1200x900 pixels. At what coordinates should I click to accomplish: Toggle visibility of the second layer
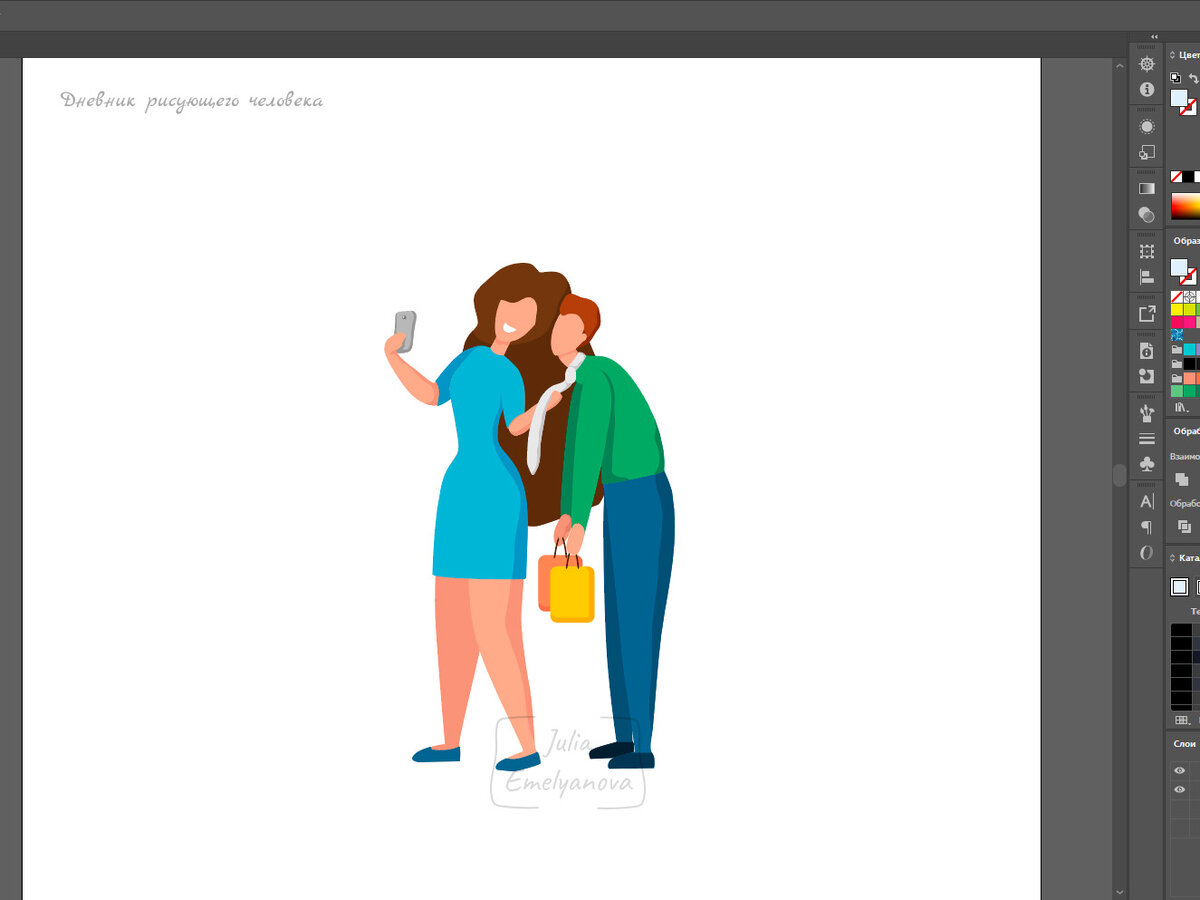coord(1178,789)
